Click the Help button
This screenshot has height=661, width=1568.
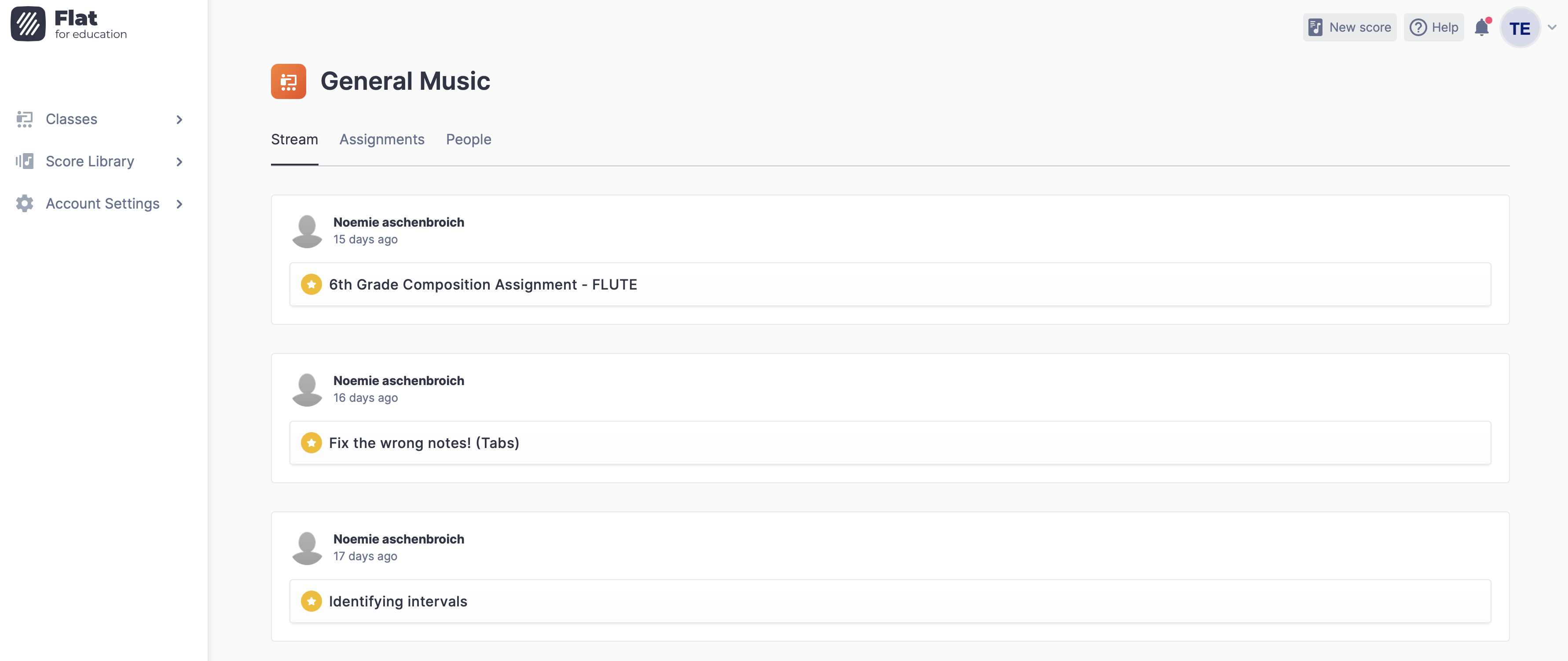coord(1433,27)
